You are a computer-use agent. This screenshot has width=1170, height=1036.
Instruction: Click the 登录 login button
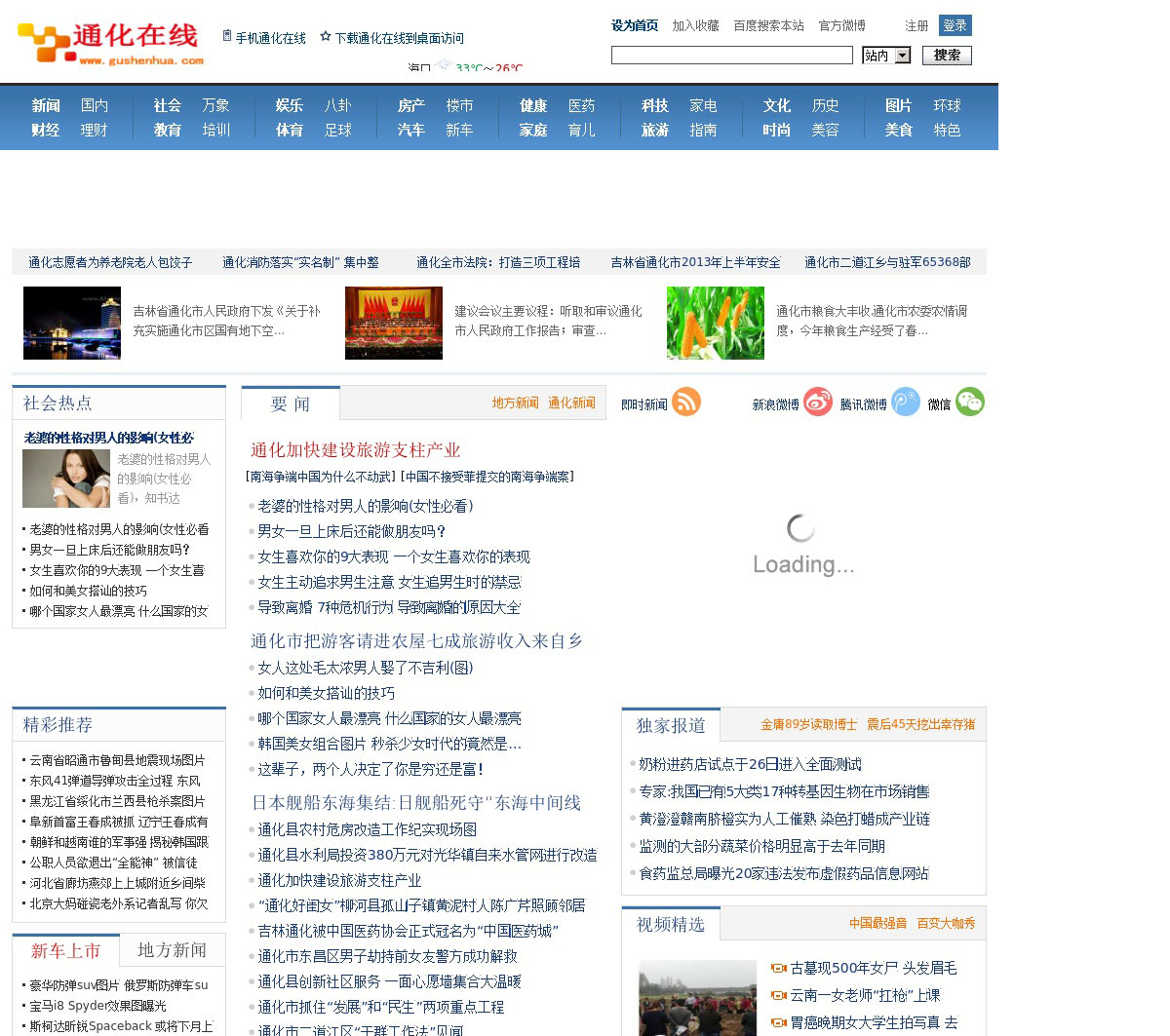[x=955, y=25]
